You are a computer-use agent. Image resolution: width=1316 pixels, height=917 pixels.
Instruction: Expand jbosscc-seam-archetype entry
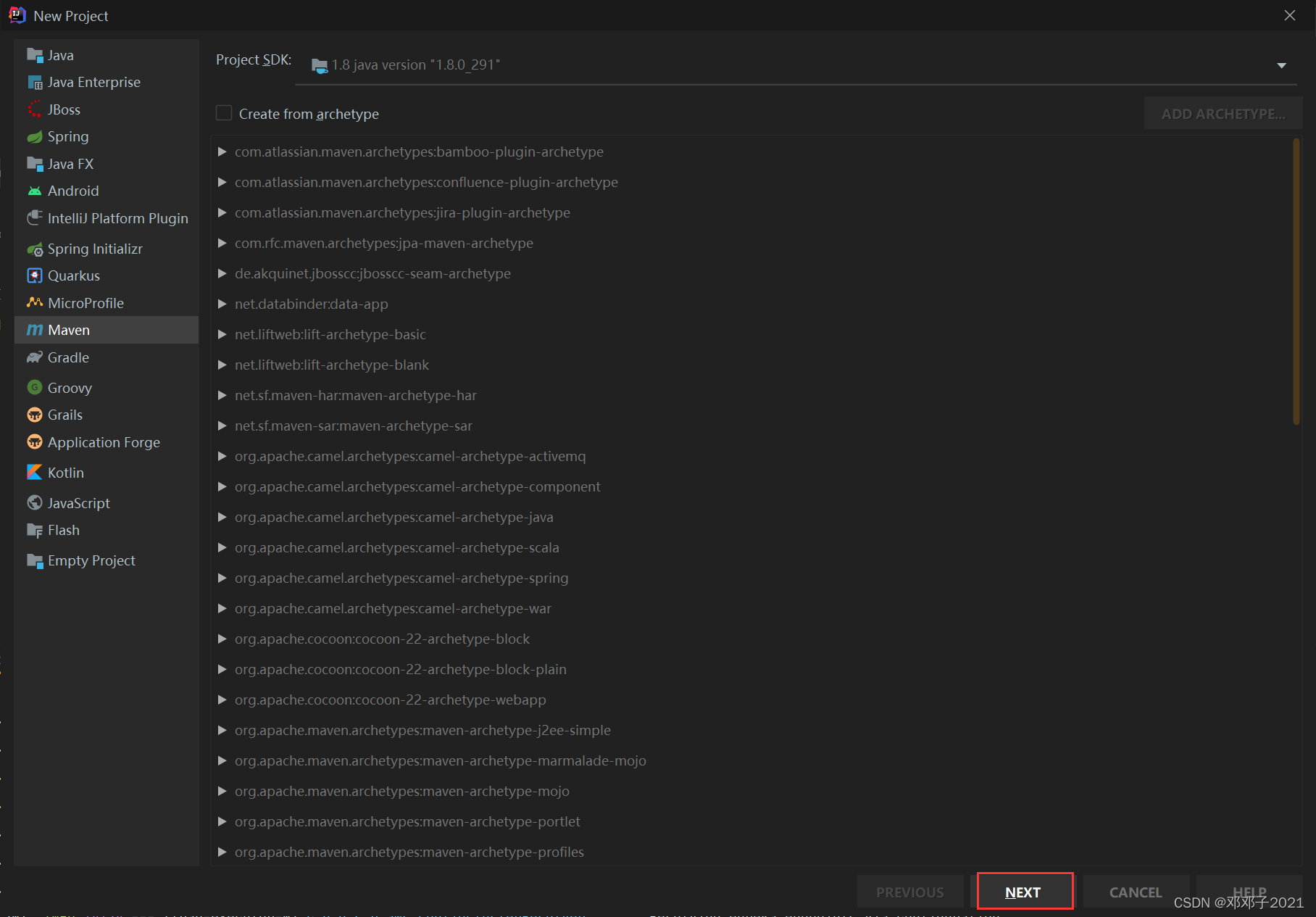[223, 274]
